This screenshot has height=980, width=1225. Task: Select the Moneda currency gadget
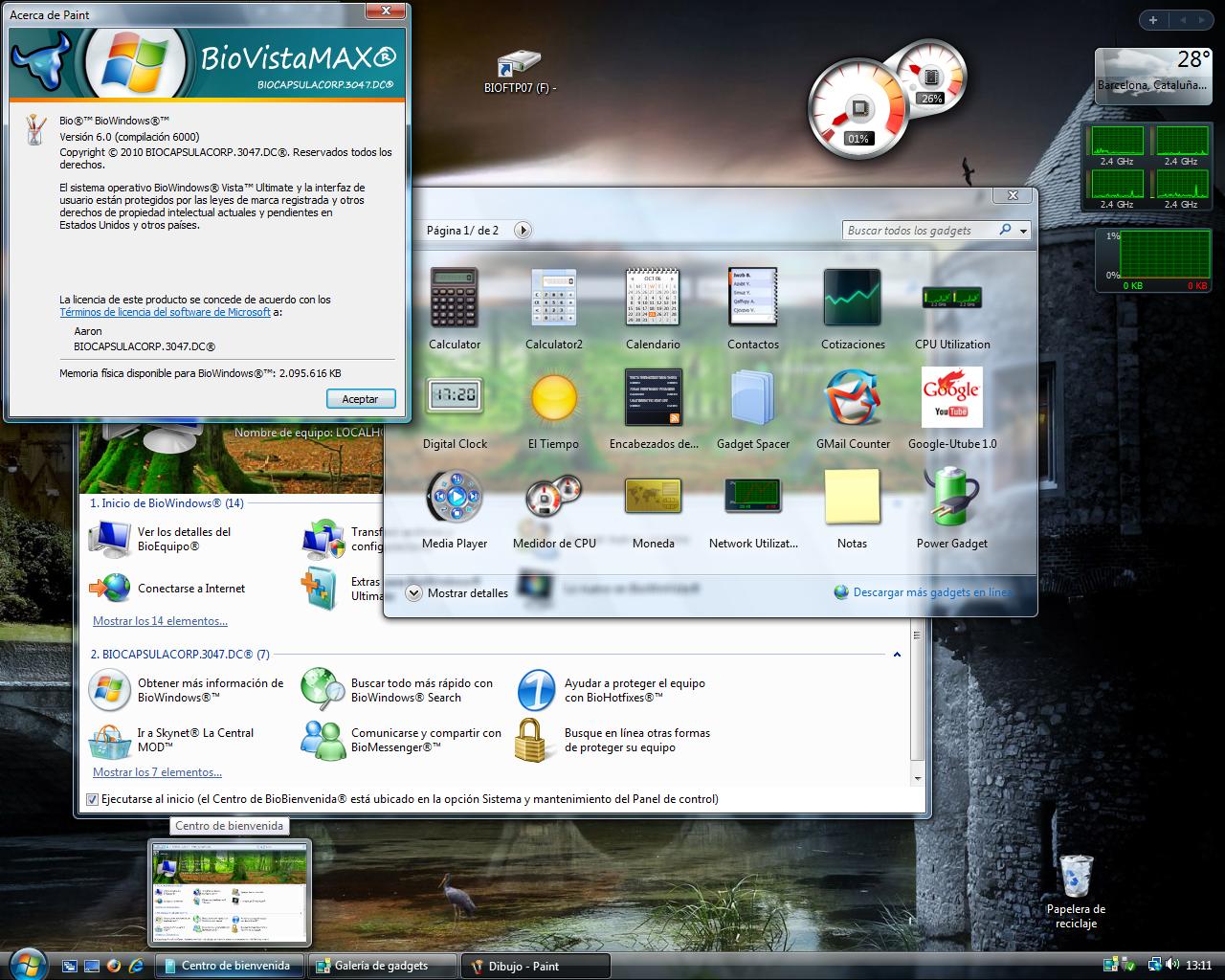pos(653,497)
